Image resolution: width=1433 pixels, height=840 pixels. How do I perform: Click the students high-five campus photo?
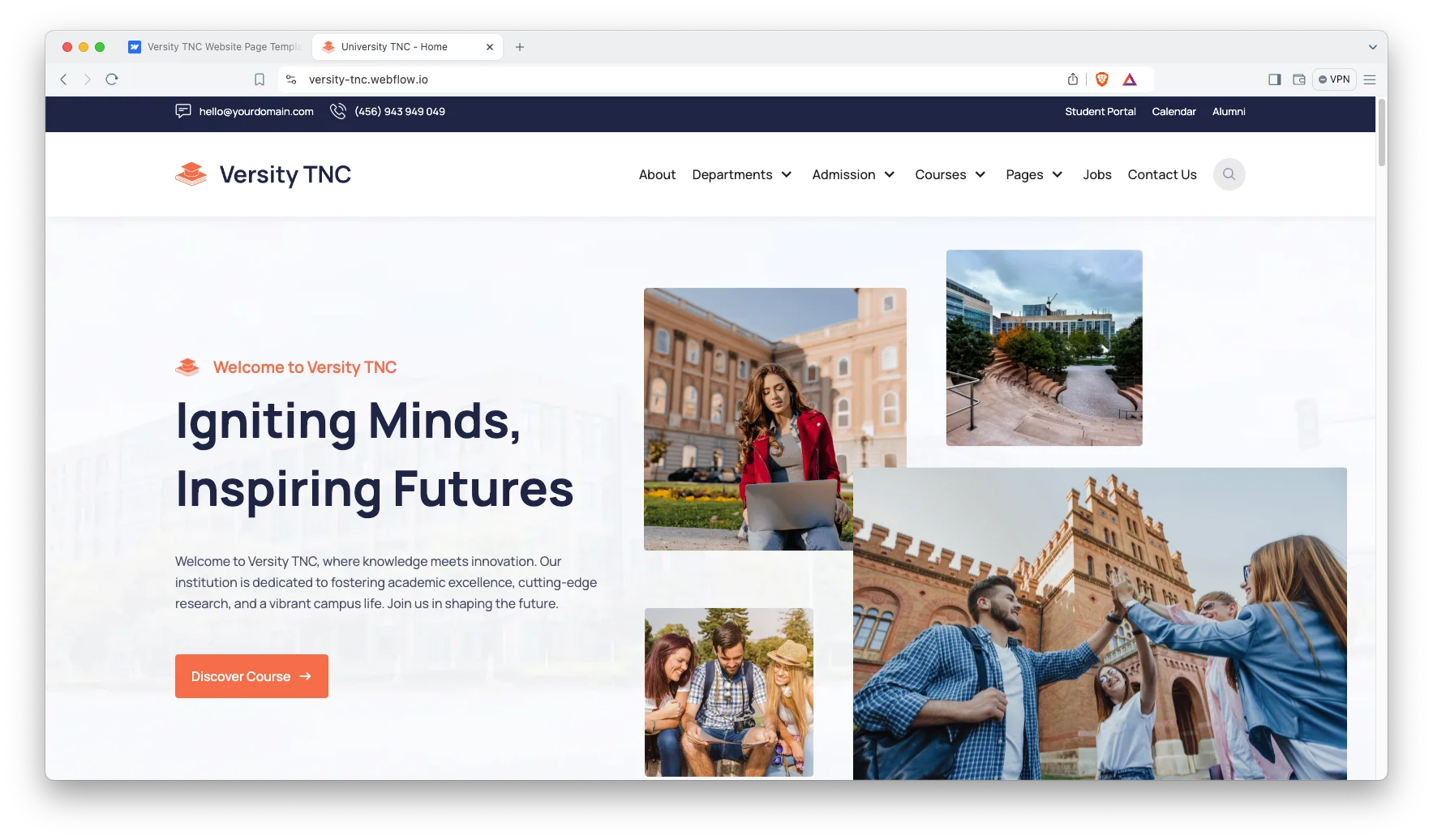point(1100,624)
